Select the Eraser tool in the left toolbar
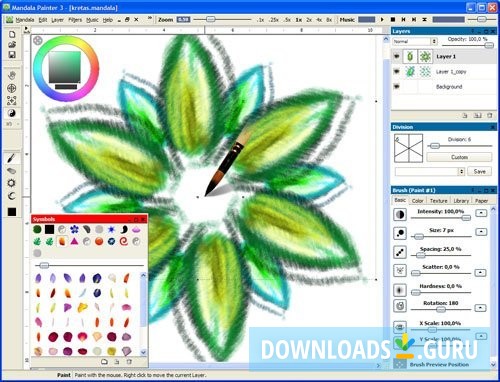Viewport: 500px width, 382px height. (x=11, y=171)
